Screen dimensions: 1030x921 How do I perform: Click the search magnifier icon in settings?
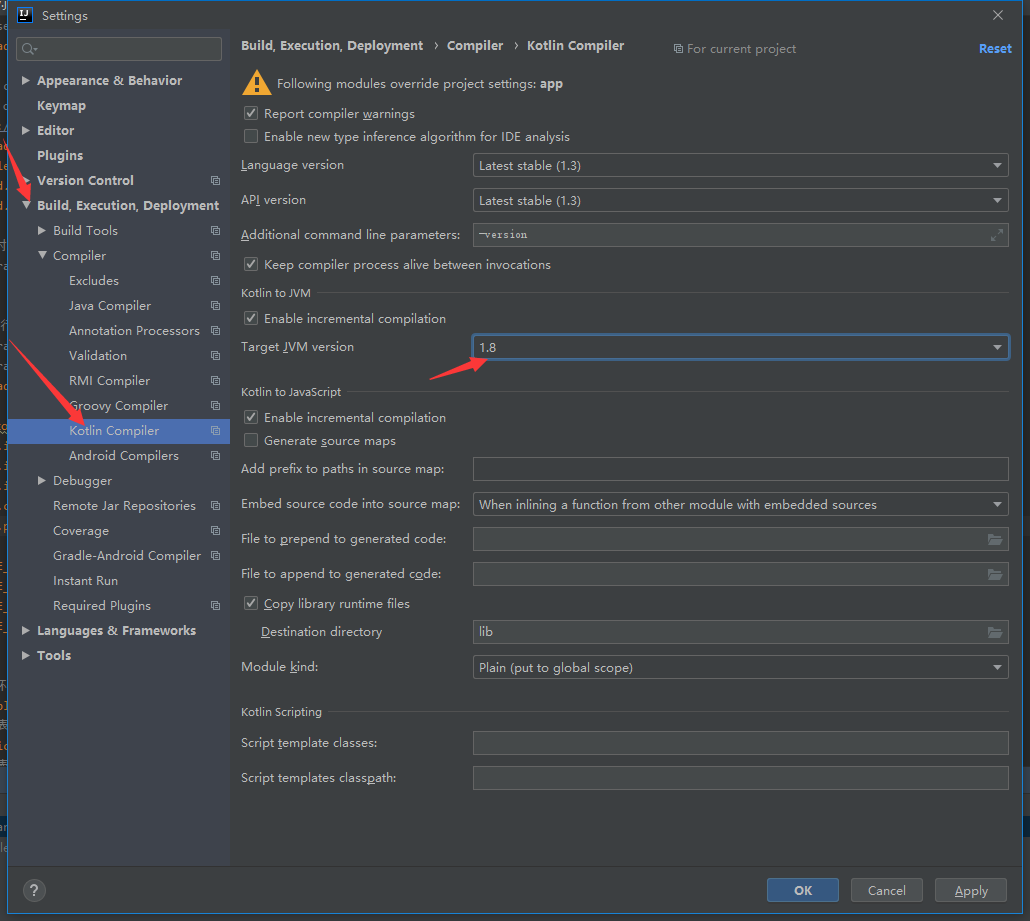[28, 49]
